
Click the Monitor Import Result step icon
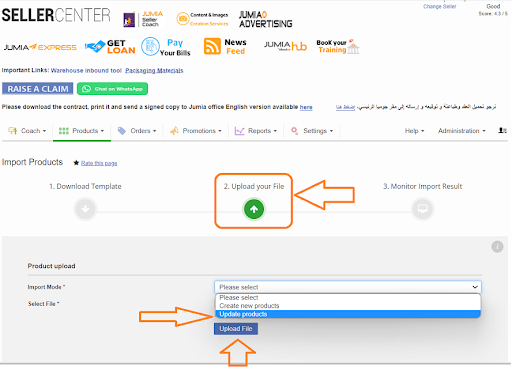point(423,209)
